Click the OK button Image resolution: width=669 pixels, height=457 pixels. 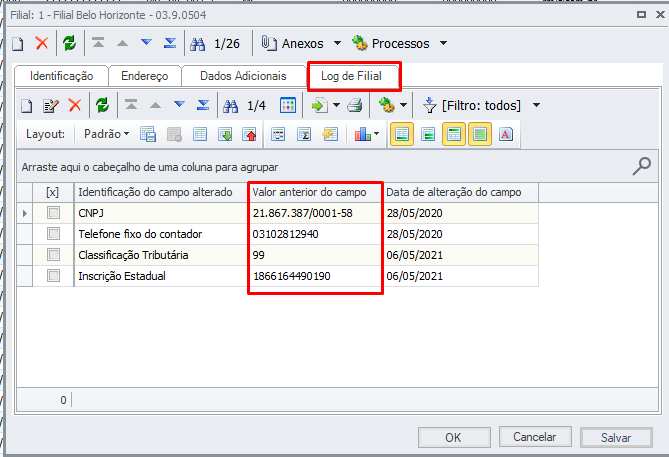[454, 437]
